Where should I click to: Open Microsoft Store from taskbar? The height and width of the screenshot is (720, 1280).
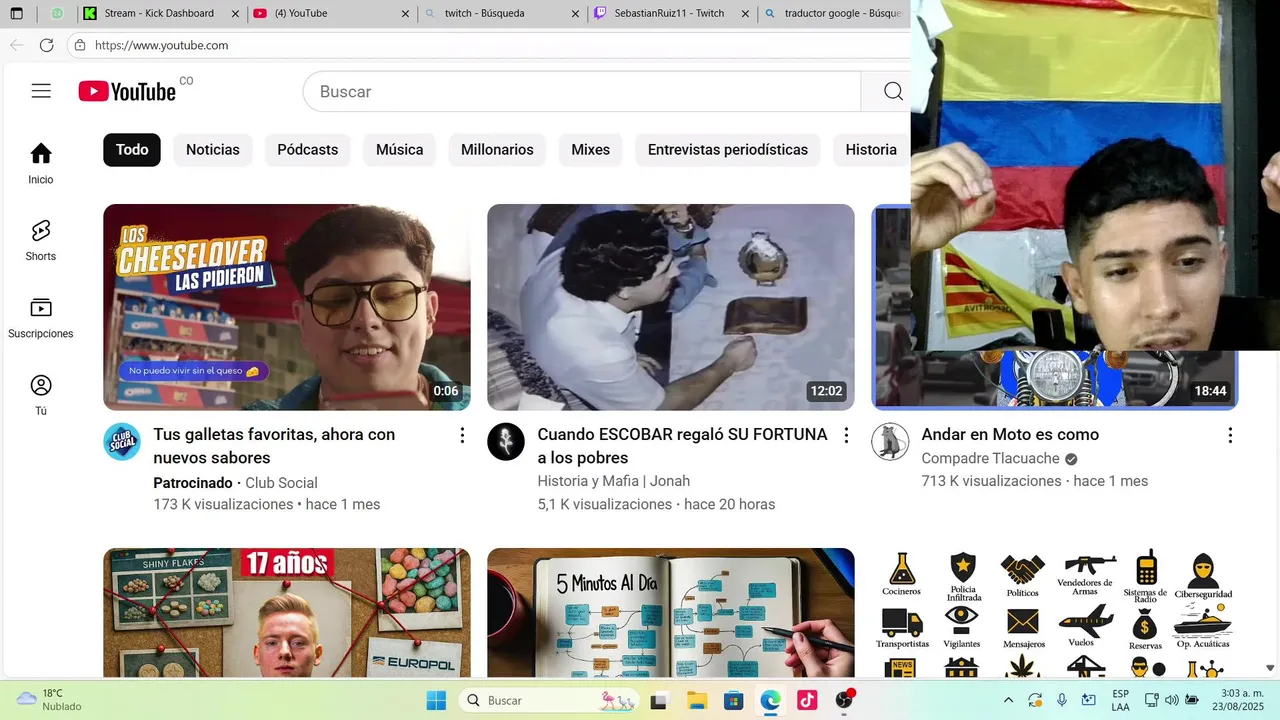[x=733, y=700]
